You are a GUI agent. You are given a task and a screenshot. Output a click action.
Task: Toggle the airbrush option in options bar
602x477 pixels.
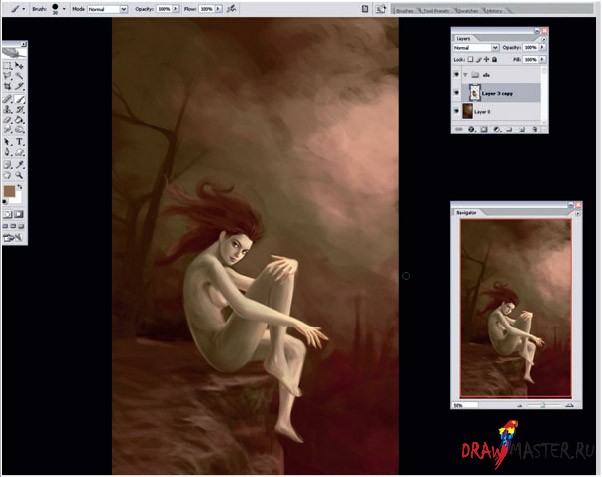click(232, 8)
